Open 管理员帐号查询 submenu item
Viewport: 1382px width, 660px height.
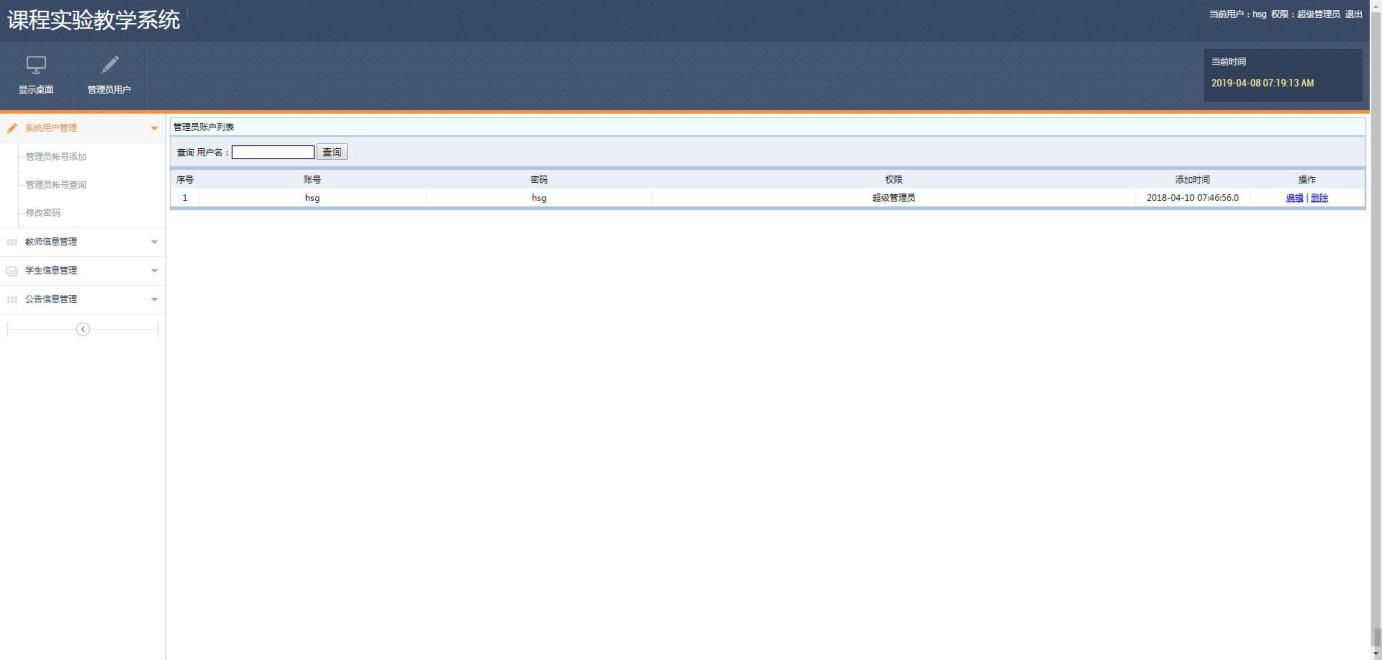[x=56, y=185]
